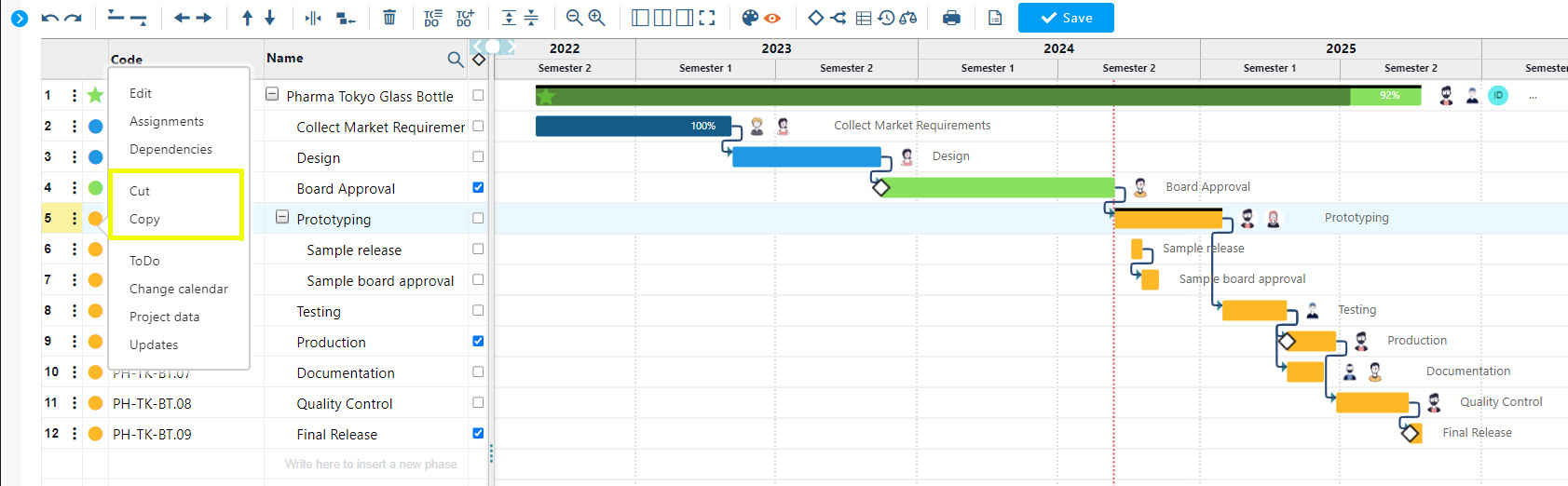Viewport: 1568px width, 486px height.
Task: Open the three-dot menu on row 11
Action: (75, 402)
